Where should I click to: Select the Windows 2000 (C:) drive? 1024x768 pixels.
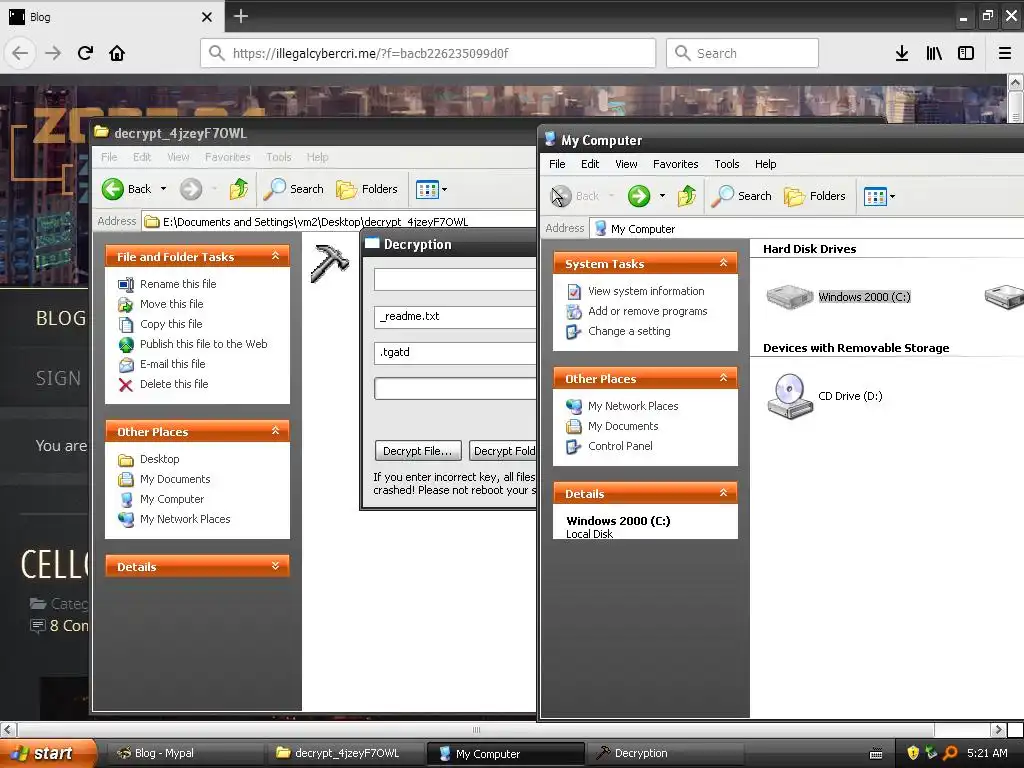tap(839, 297)
